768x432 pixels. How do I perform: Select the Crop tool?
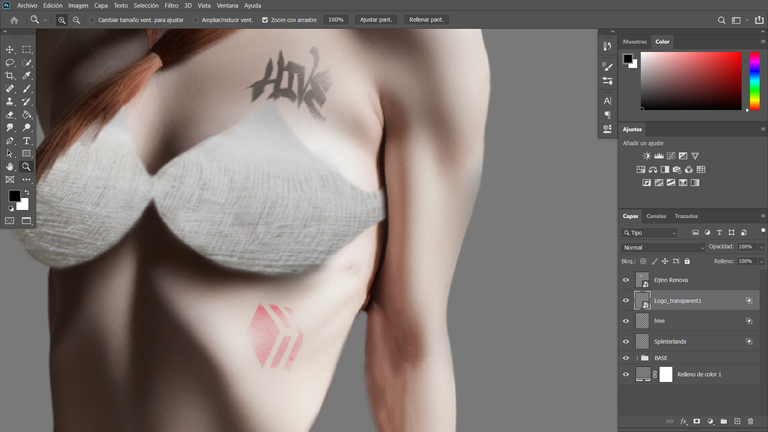click(x=10, y=75)
